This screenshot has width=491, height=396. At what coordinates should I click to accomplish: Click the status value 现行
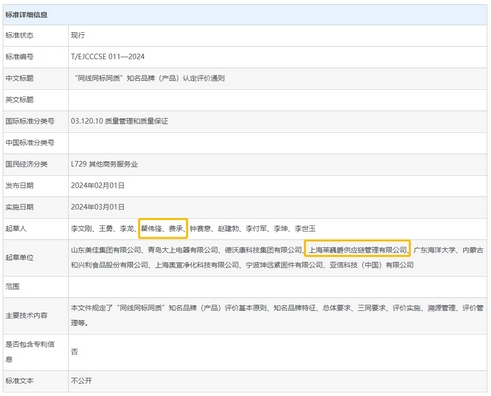(x=78, y=35)
